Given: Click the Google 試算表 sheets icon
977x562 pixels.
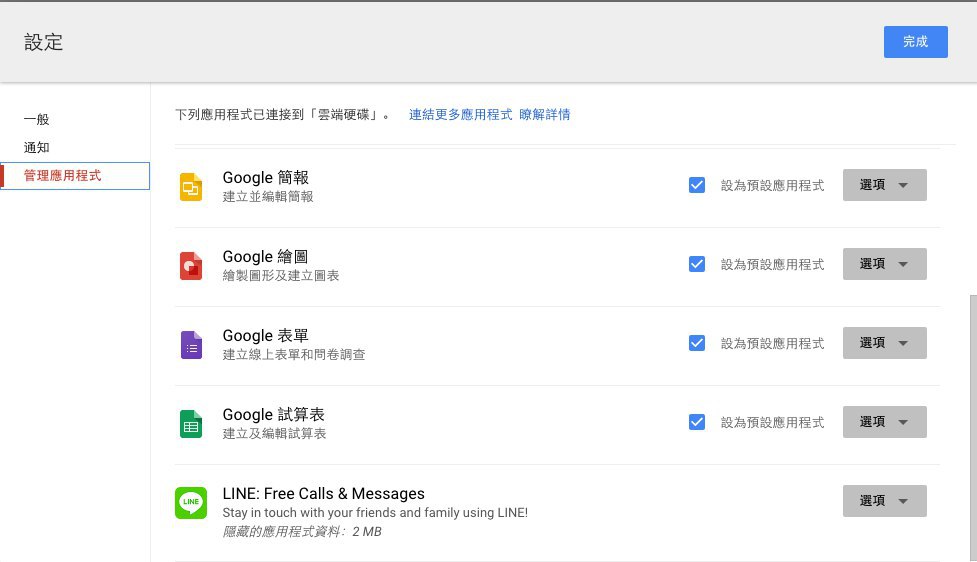Looking at the screenshot, I should [191, 424].
